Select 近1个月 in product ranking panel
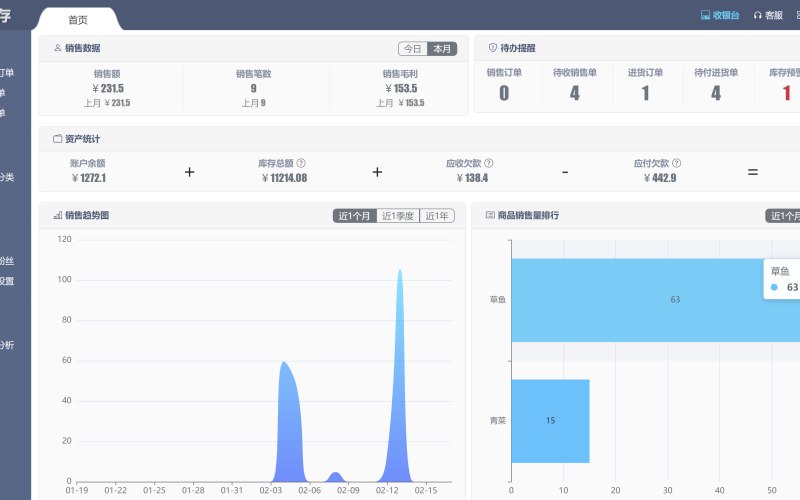Screen dimensions: 800x500 (783, 216)
